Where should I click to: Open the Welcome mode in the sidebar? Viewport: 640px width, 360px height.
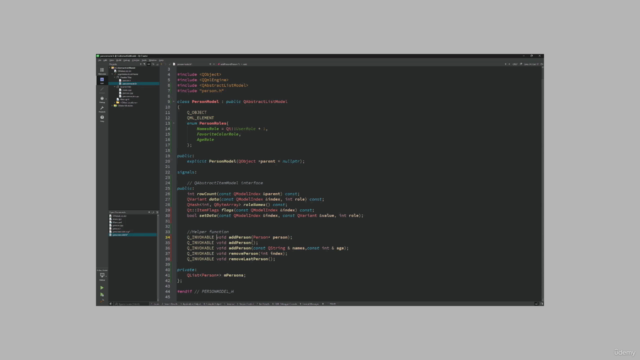(102, 71)
